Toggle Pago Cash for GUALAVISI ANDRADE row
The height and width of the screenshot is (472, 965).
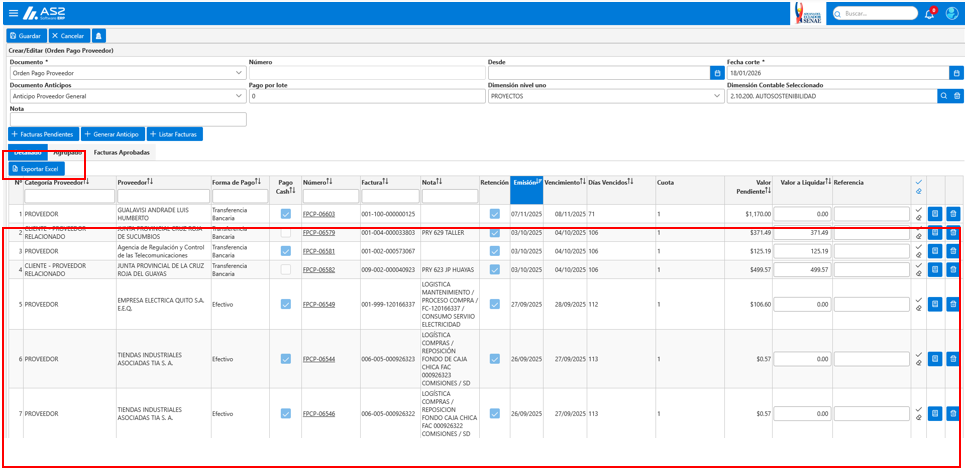pyautogui.click(x=286, y=214)
